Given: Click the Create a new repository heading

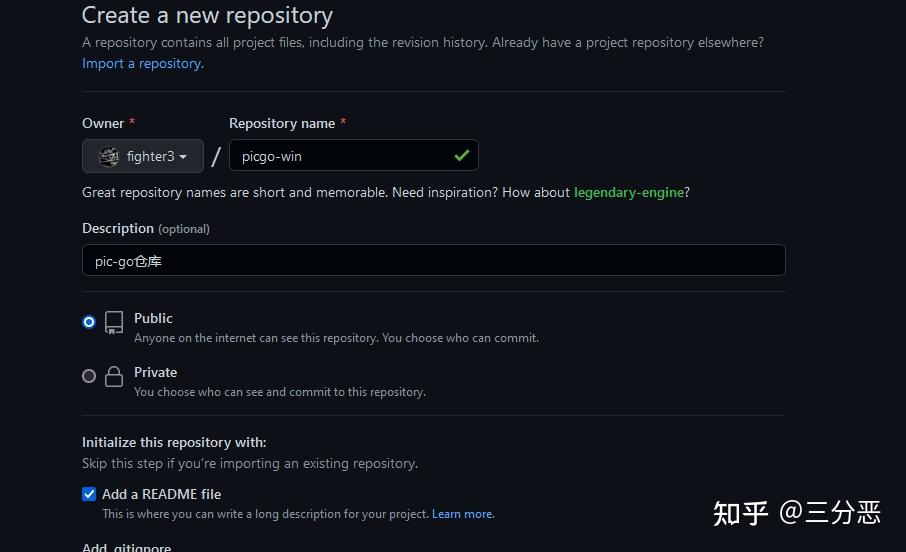Looking at the screenshot, I should 207,15.
